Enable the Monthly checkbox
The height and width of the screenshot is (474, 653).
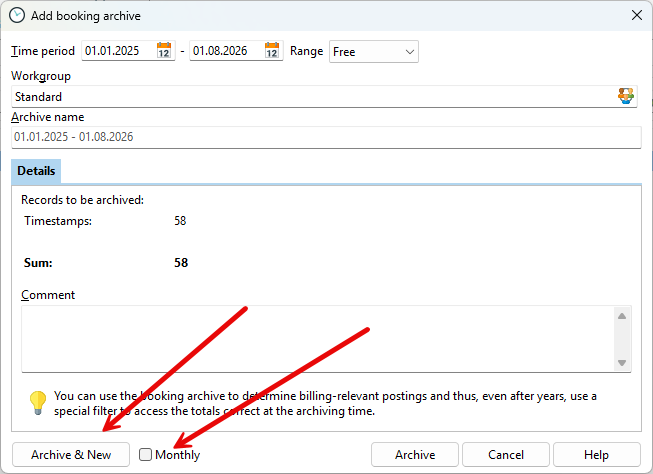click(146, 455)
